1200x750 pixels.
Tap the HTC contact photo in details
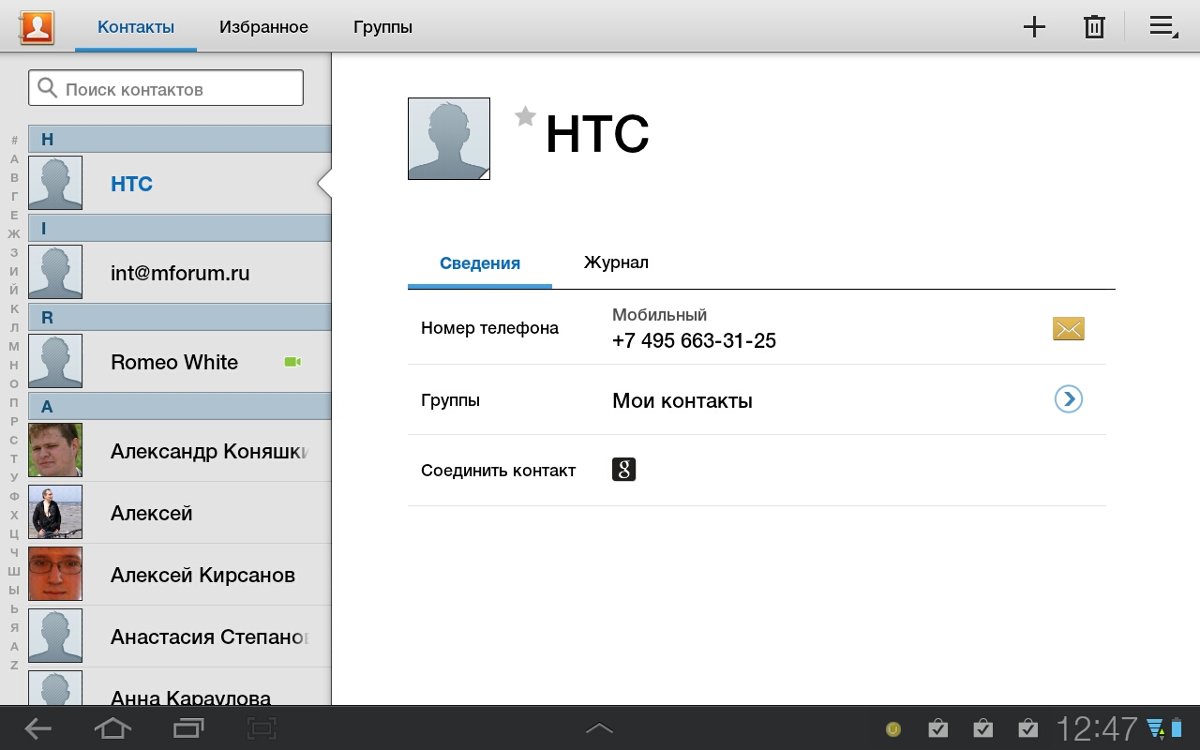tap(449, 139)
